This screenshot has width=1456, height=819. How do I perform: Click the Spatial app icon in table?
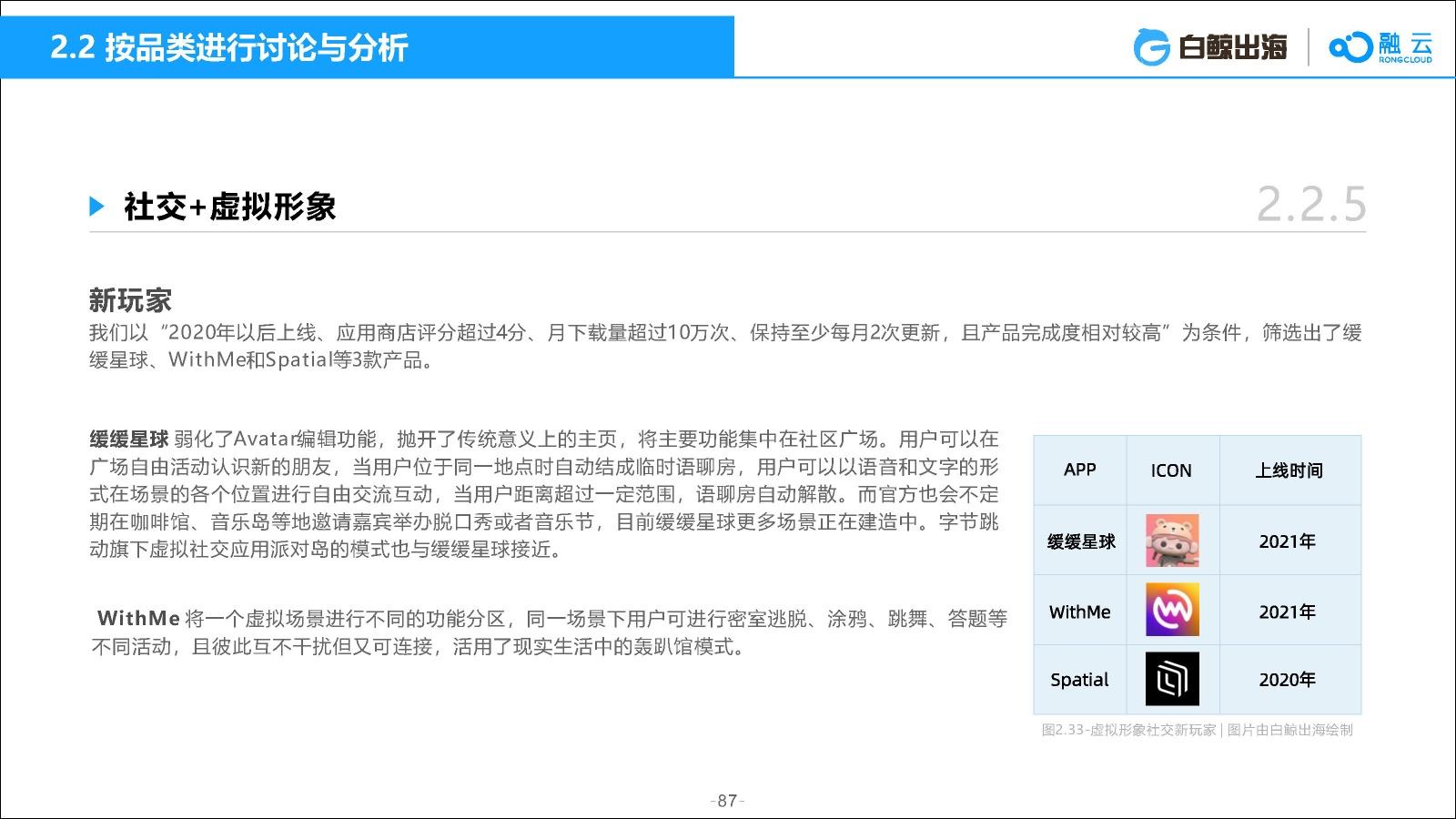[1172, 679]
